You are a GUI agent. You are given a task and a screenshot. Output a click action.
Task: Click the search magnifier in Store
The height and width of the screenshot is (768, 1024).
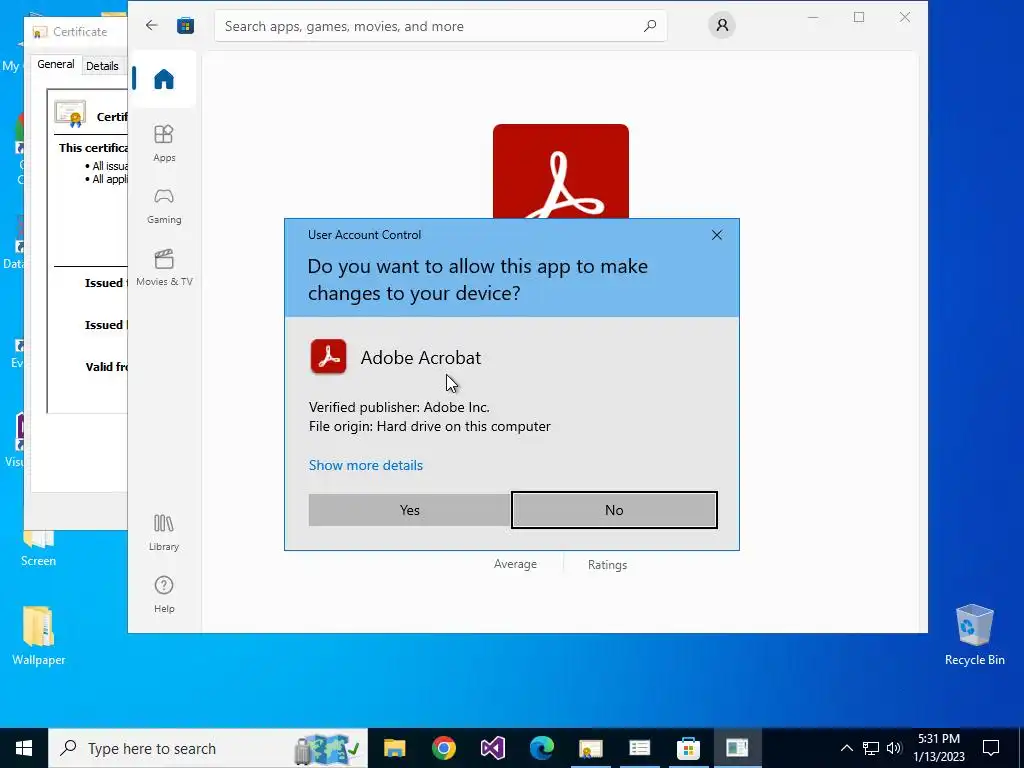click(x=650, y=26)
